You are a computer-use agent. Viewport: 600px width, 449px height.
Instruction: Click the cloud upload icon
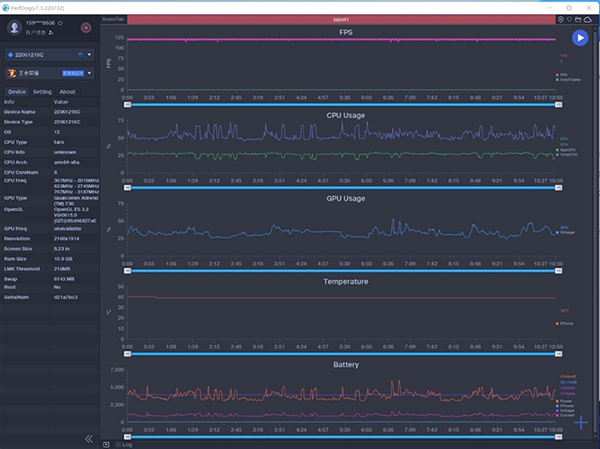[x=589, y=19]
